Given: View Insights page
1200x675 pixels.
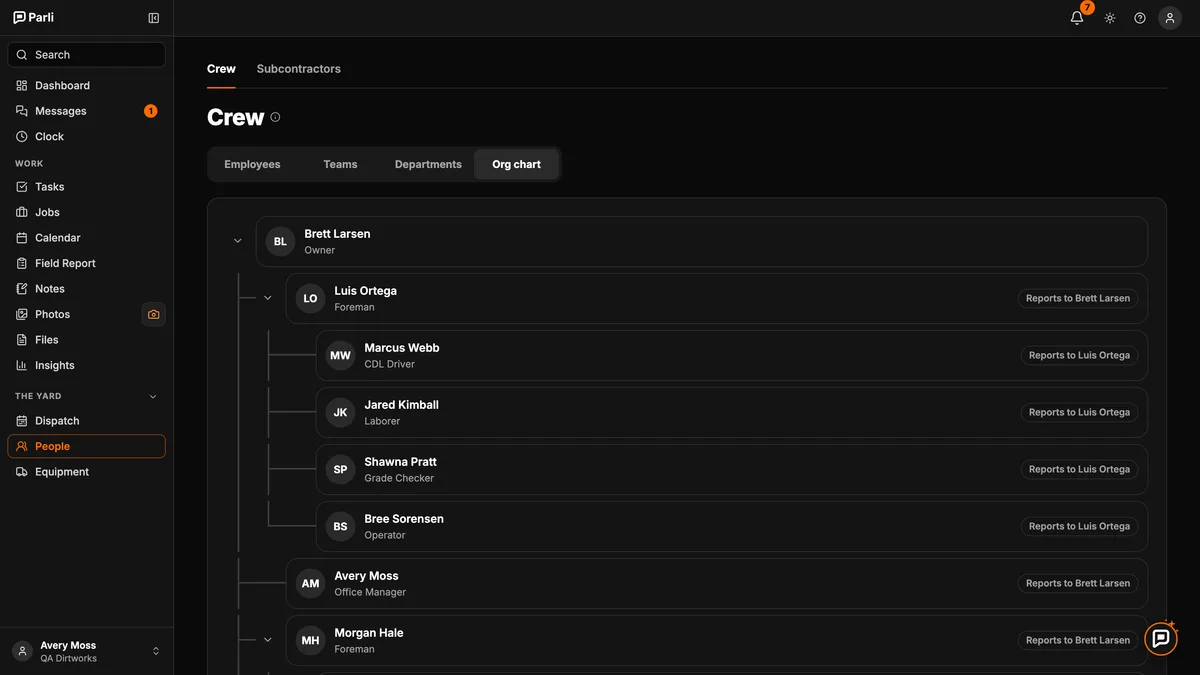Looking at the screenshot, I should 86,365.
